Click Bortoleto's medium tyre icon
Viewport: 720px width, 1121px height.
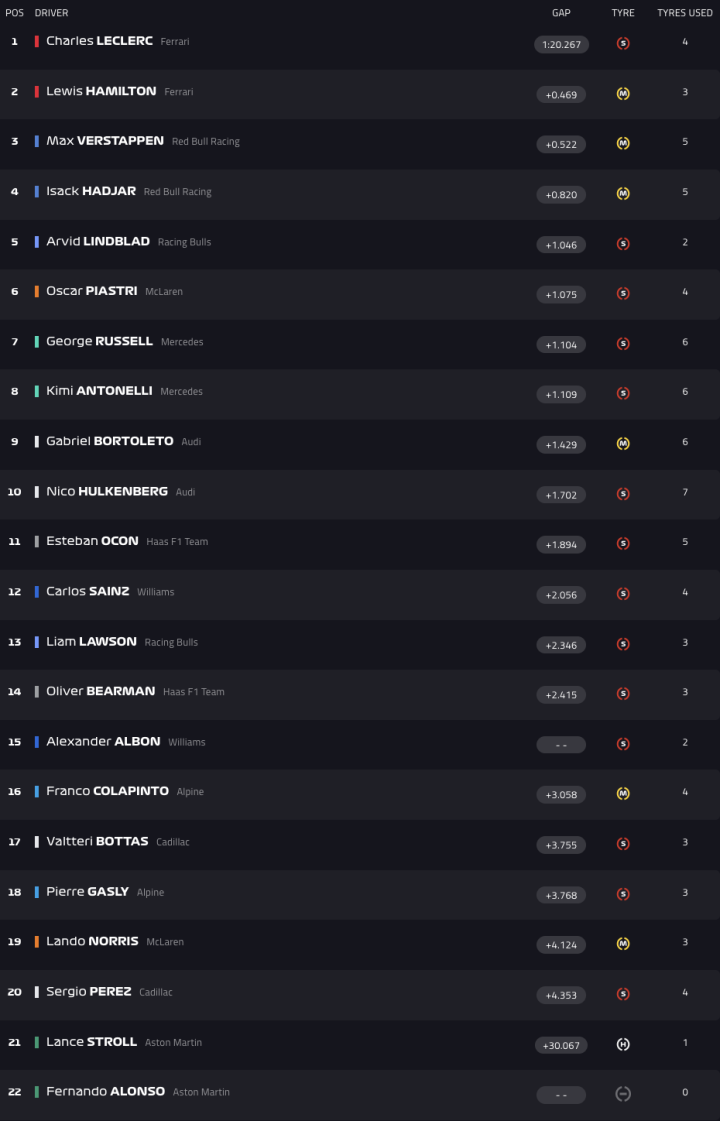point(623,444)
